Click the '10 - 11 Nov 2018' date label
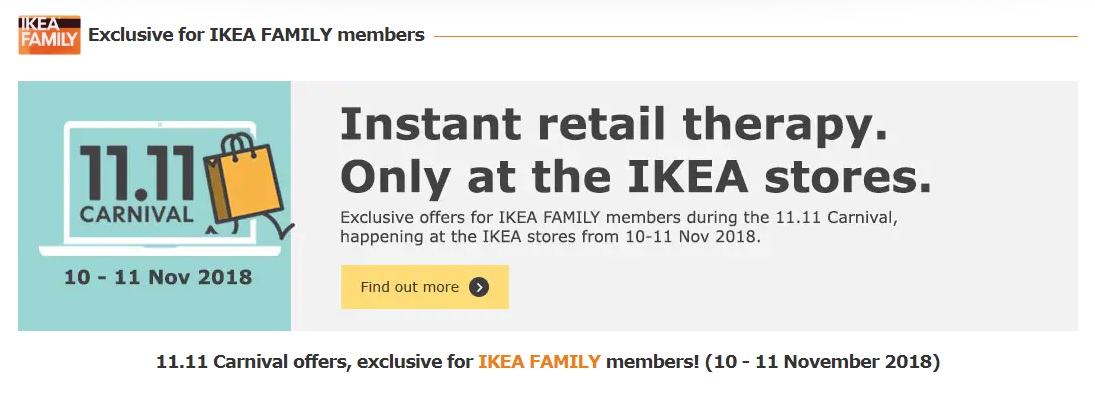Screen dimensions: 1095x393 [158, 277]
